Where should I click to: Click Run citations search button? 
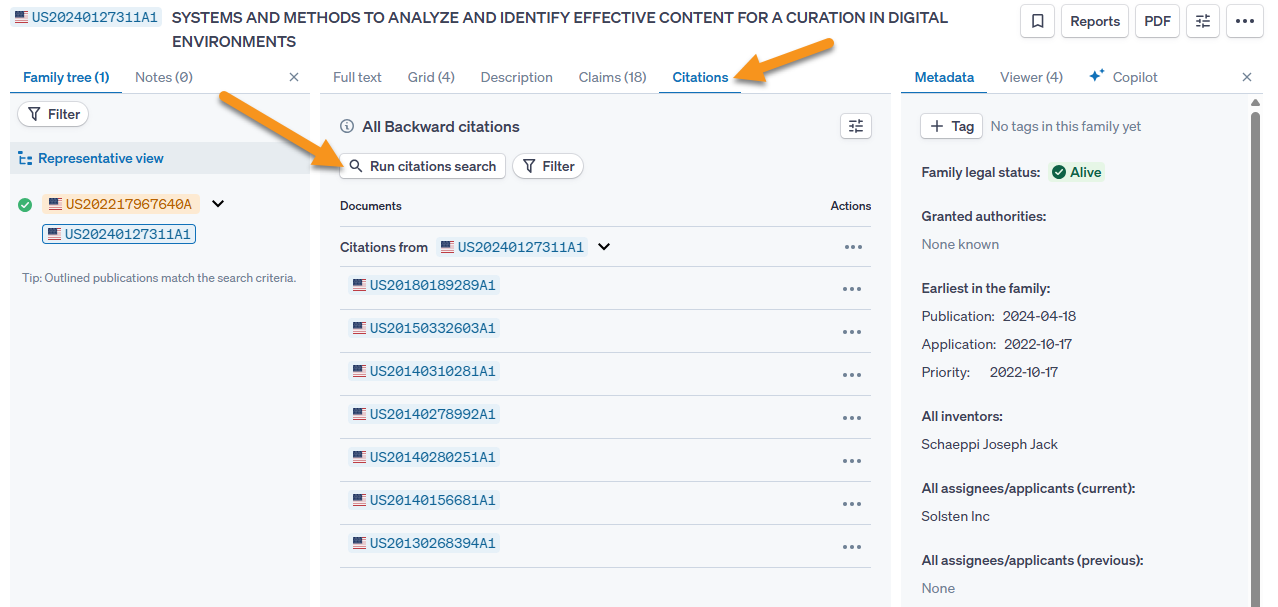click(x=422, y=166)
